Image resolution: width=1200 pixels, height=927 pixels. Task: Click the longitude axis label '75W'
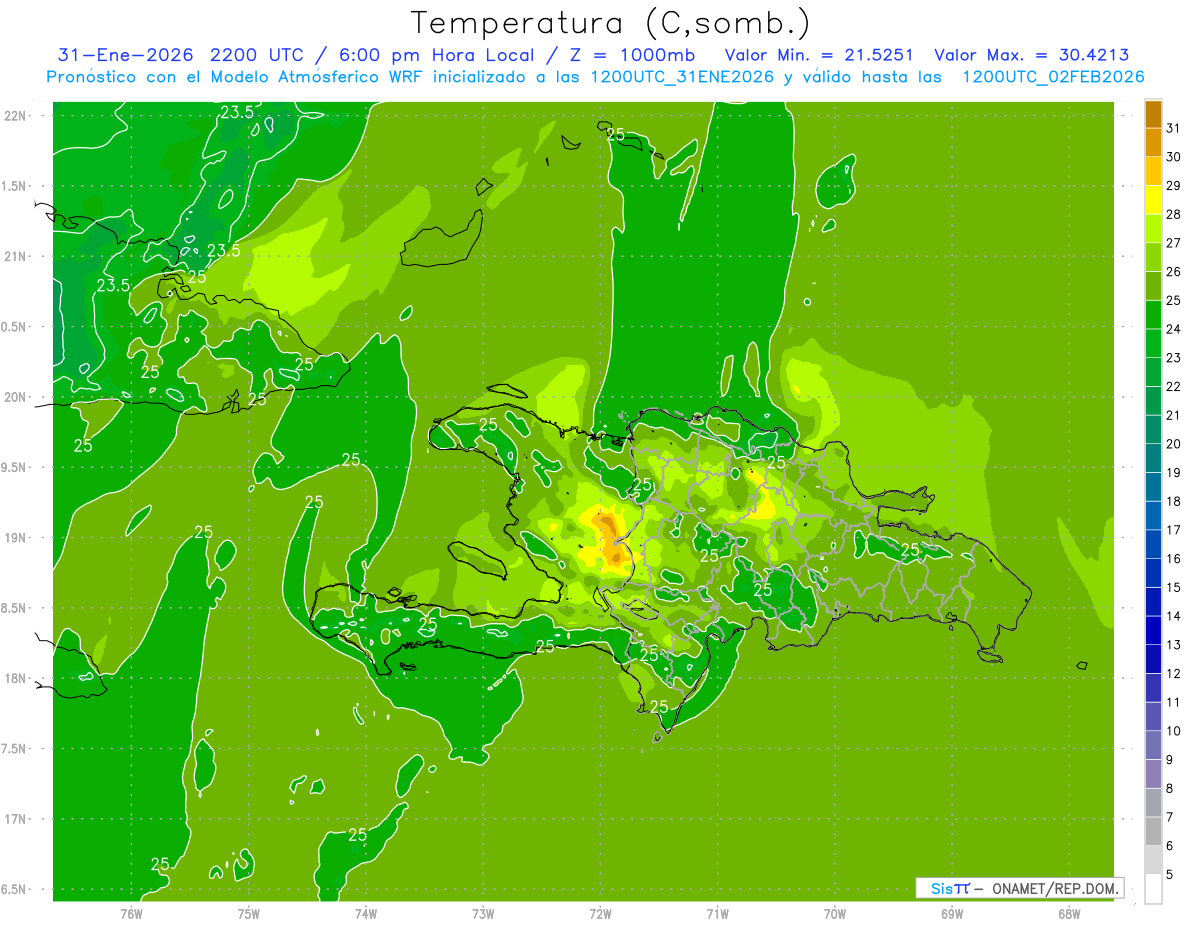pyautogui.click(x=249, y=913)
